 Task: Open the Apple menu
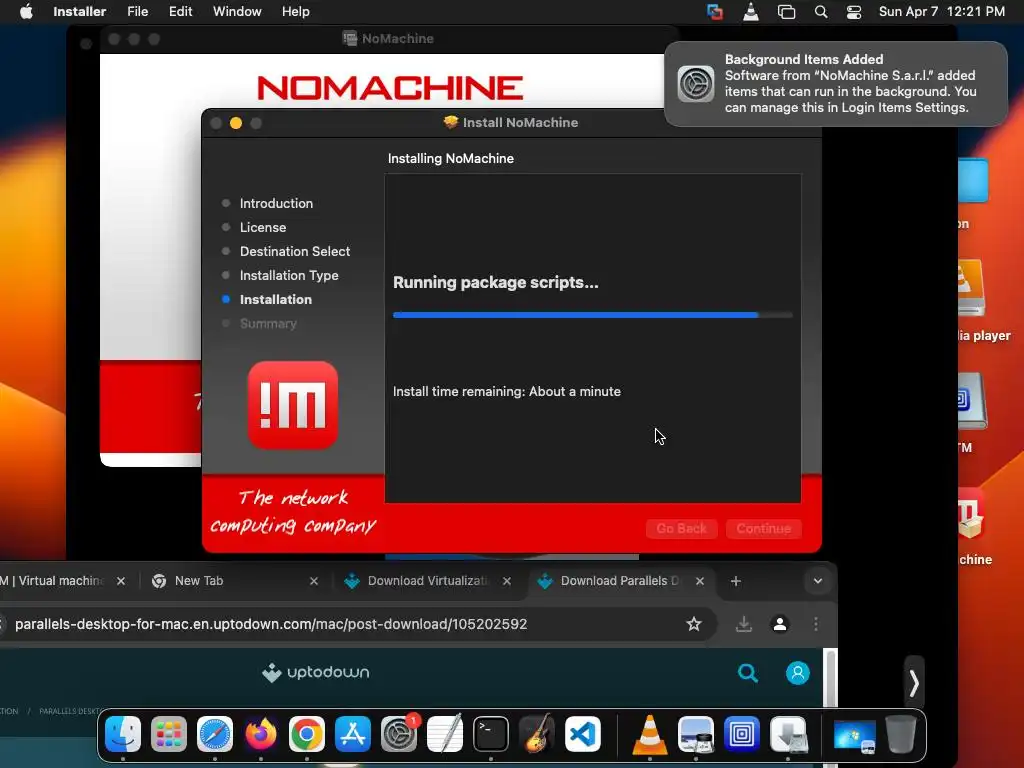click(x=26, y=12)
